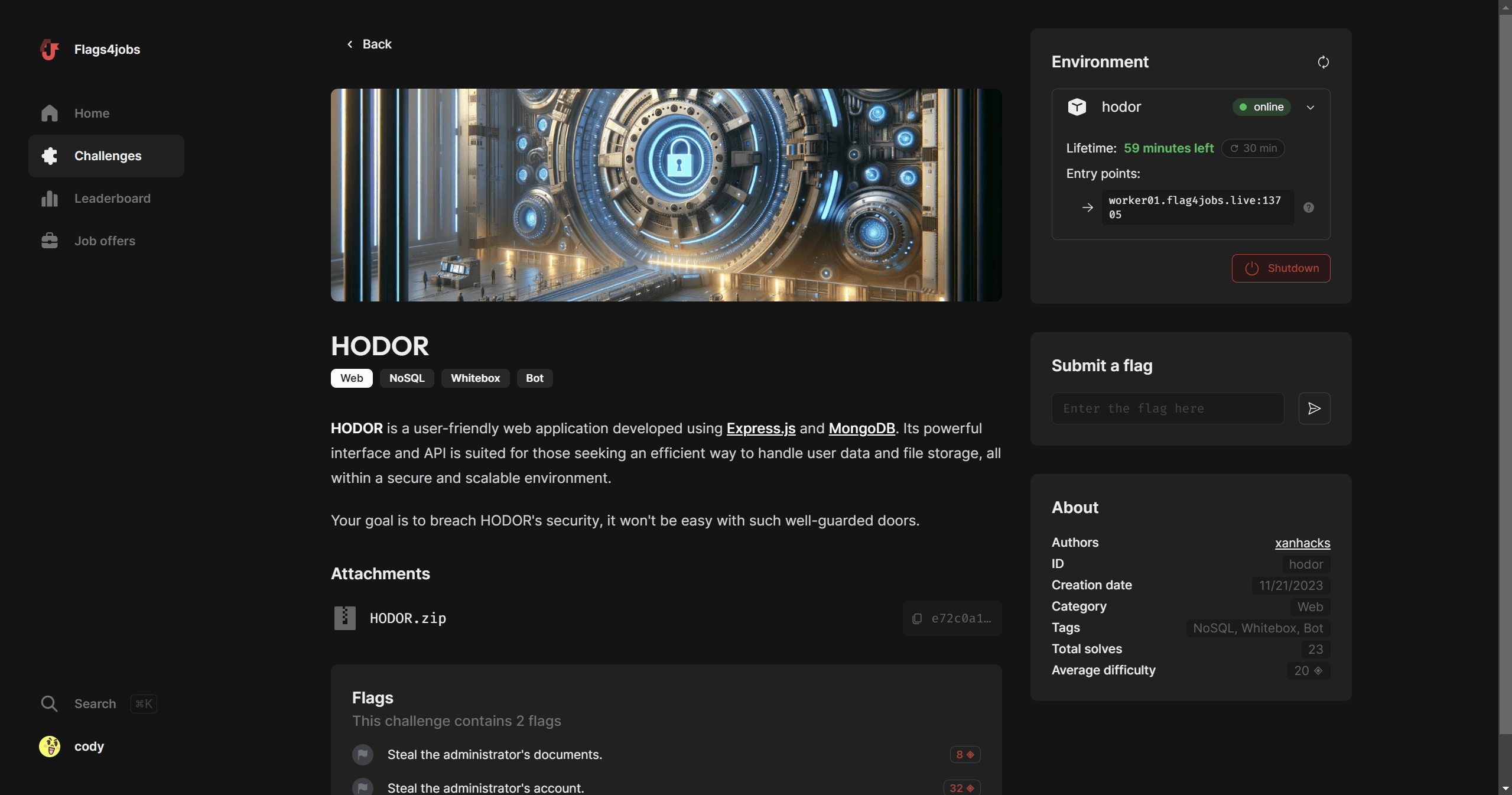Viewport: 1512px width, 795px height.
Task: Click the flag submit arrow icon
Action: (x=1314, y=408)
